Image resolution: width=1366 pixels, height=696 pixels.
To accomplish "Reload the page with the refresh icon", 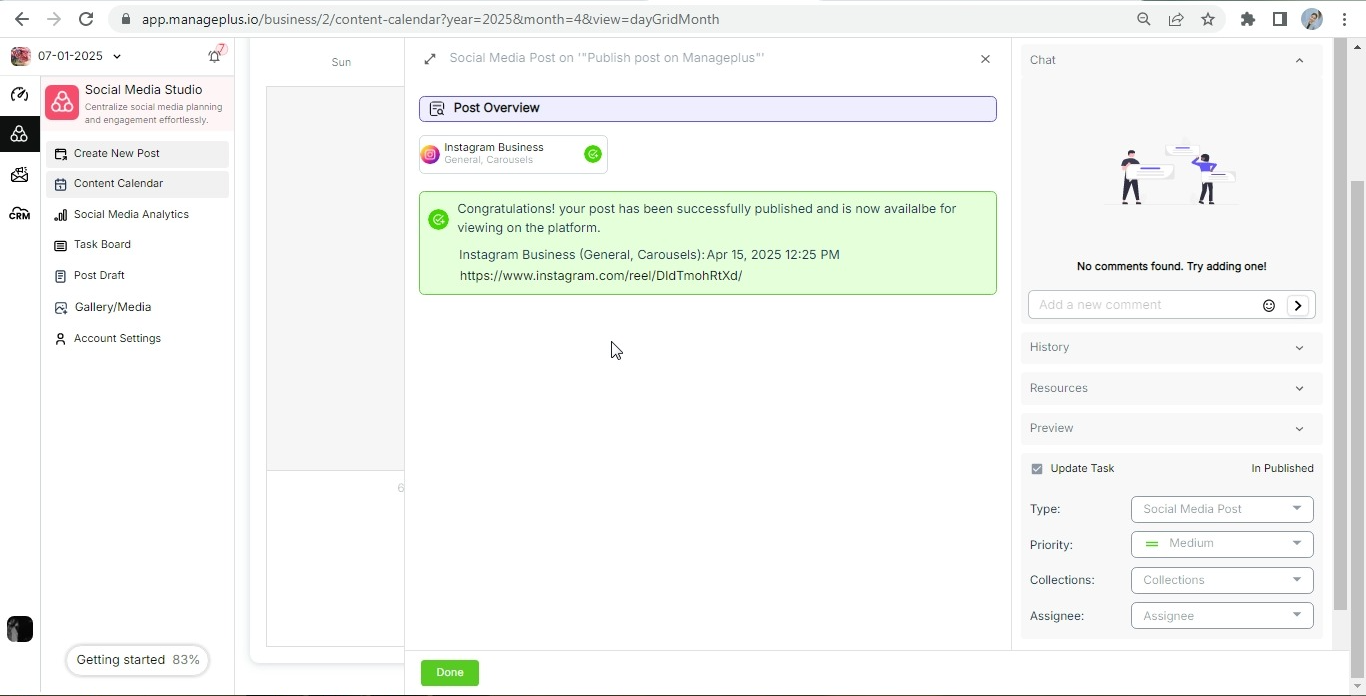I will (86, 19).
